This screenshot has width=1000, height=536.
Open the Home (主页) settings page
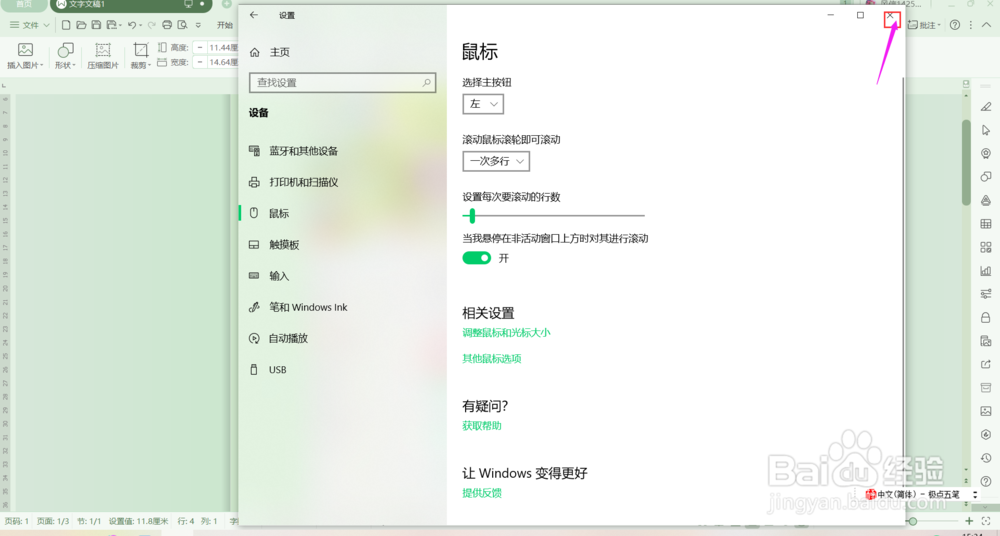click(269, 52)
